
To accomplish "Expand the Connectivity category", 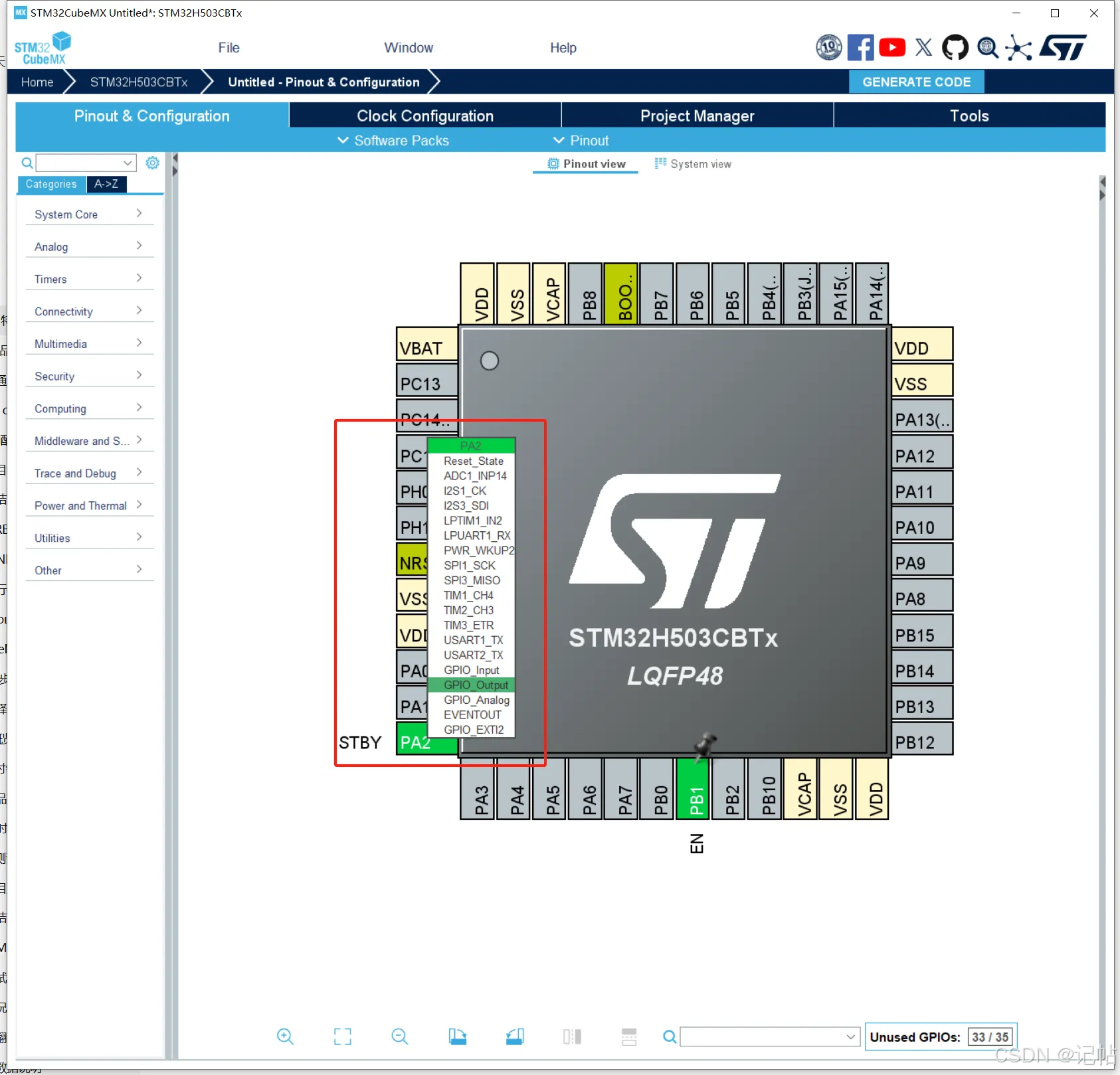I will click(90, 311).
